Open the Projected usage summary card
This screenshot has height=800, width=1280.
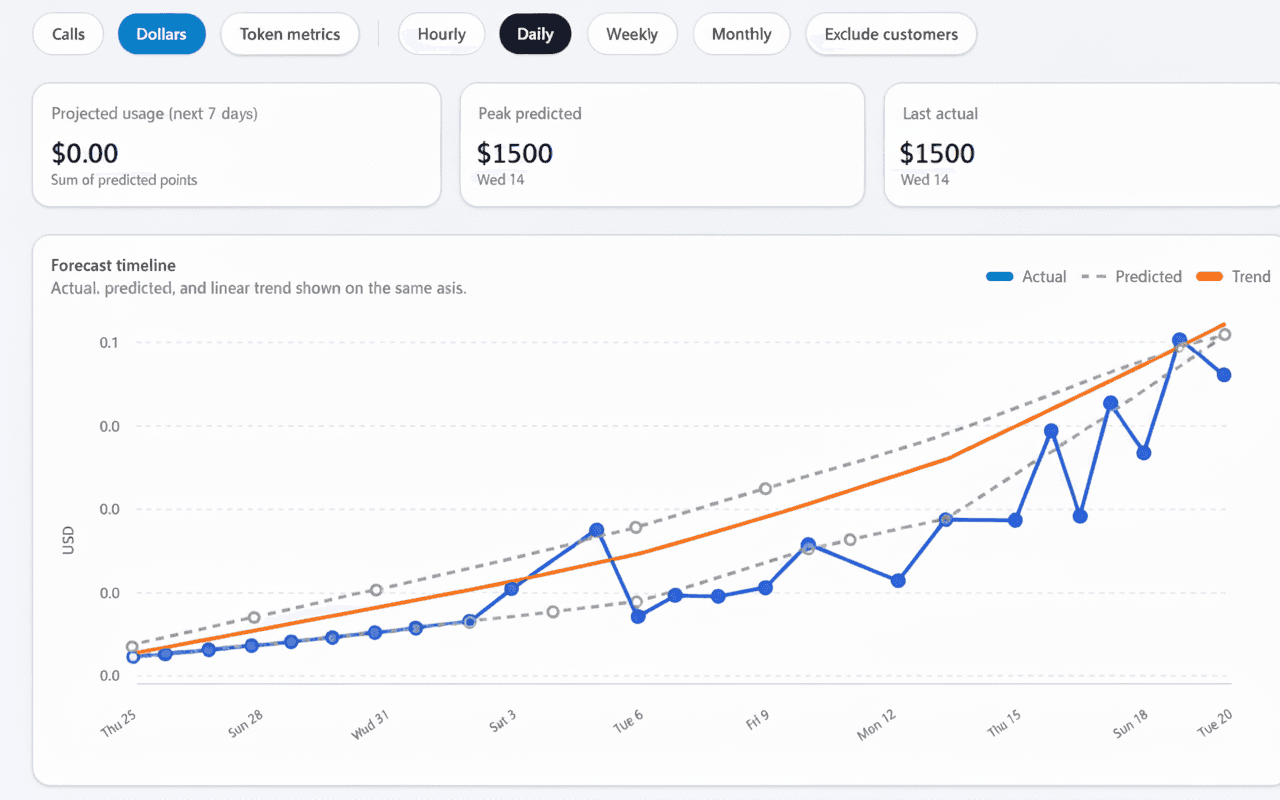pyautogui.click(x=237, y=144)
